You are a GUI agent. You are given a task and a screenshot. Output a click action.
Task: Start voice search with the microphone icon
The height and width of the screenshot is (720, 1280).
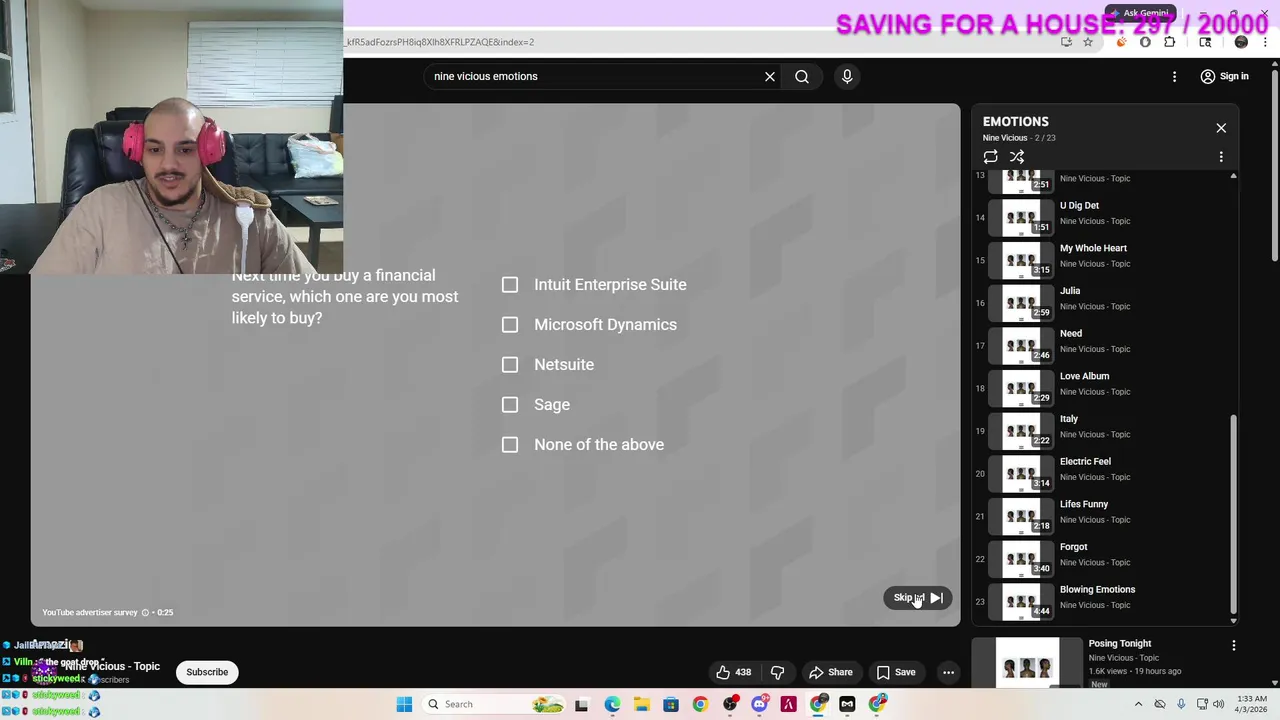[x=847, y=76]
